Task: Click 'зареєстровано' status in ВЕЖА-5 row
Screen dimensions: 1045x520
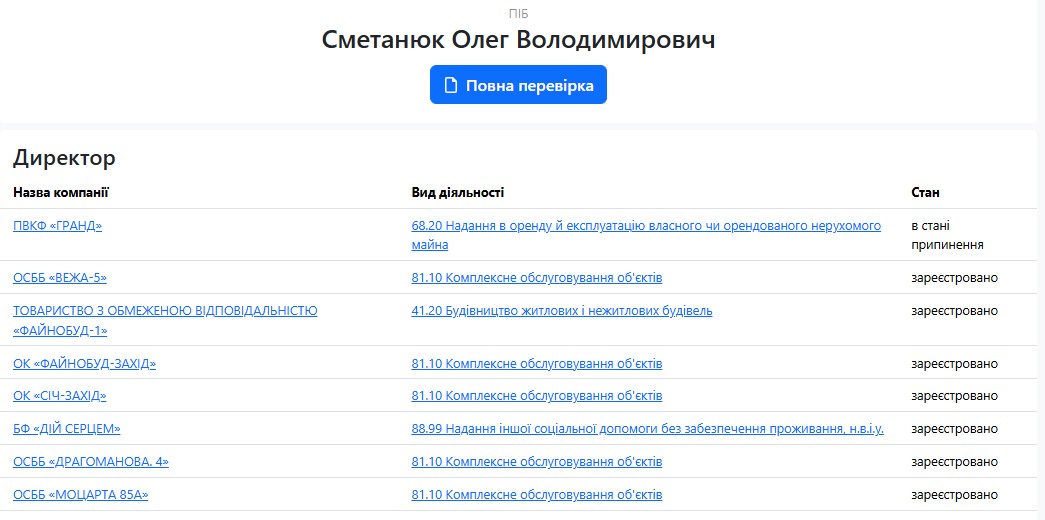Action: tap(955, 277)
